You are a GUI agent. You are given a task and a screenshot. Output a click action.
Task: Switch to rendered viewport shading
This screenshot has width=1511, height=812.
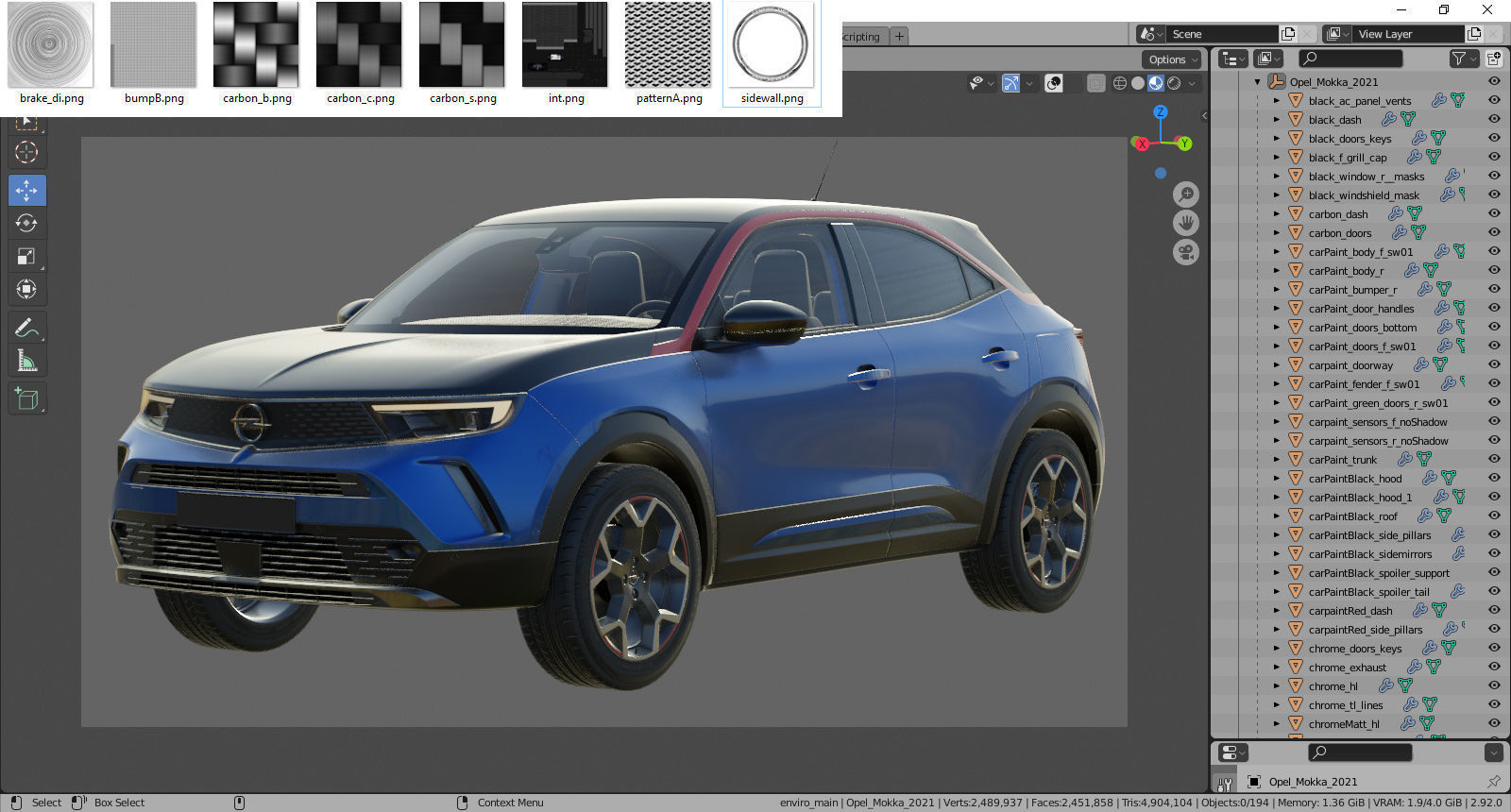1174,83
